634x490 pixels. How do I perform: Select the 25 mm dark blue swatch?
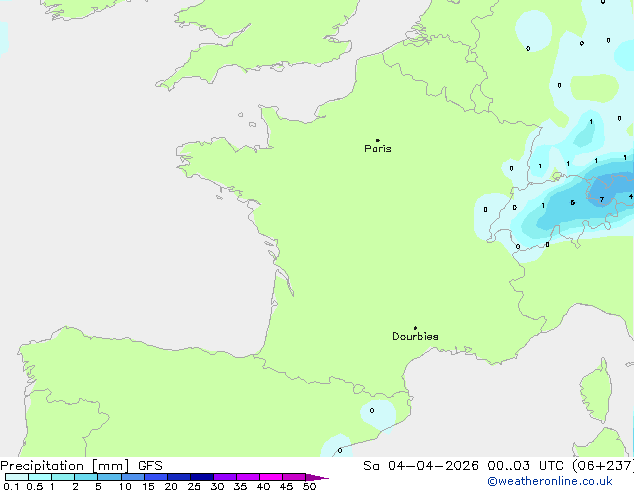[201, 477]
